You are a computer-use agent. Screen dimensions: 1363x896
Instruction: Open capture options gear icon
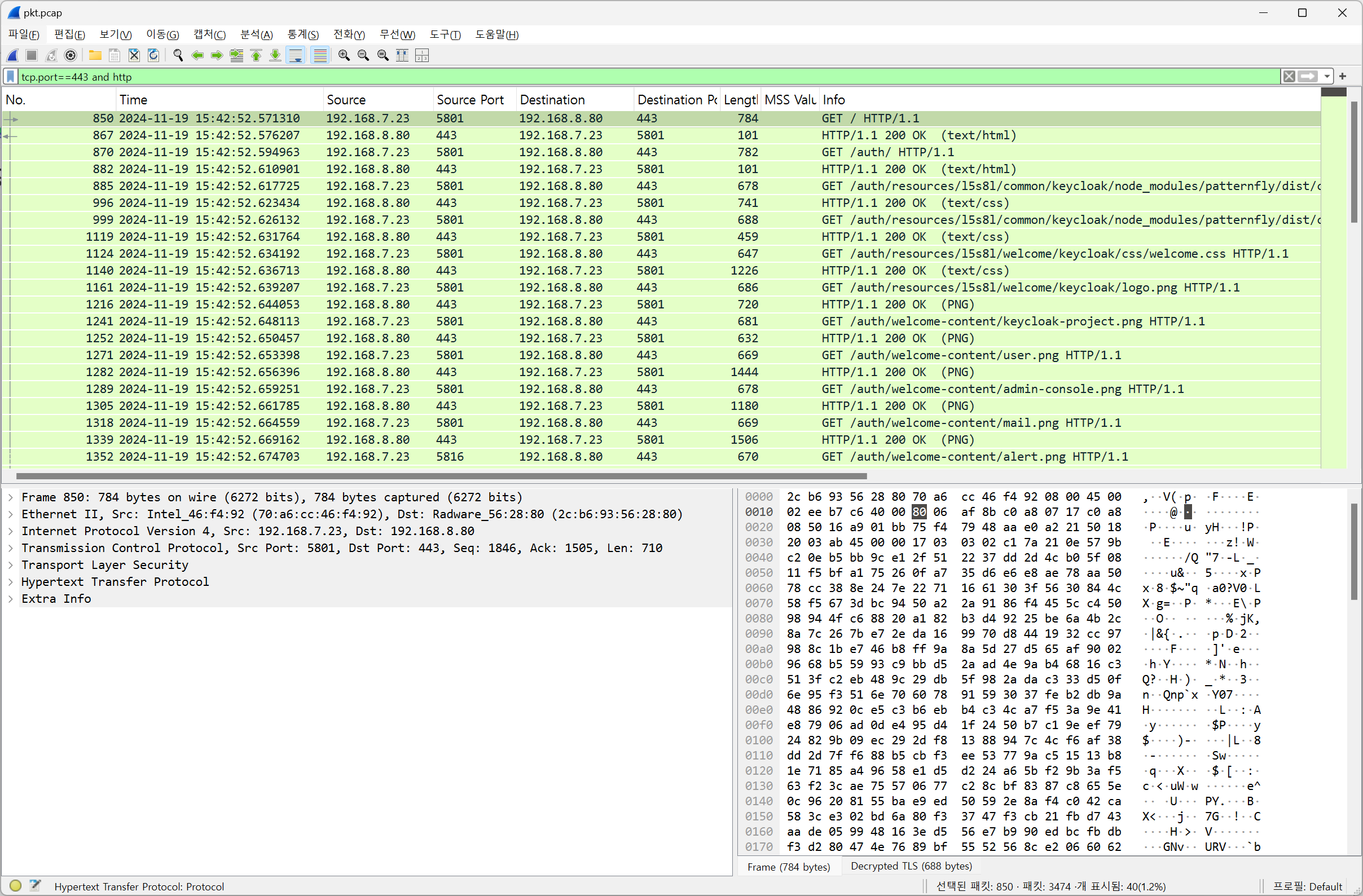click(x=71, y=55)
